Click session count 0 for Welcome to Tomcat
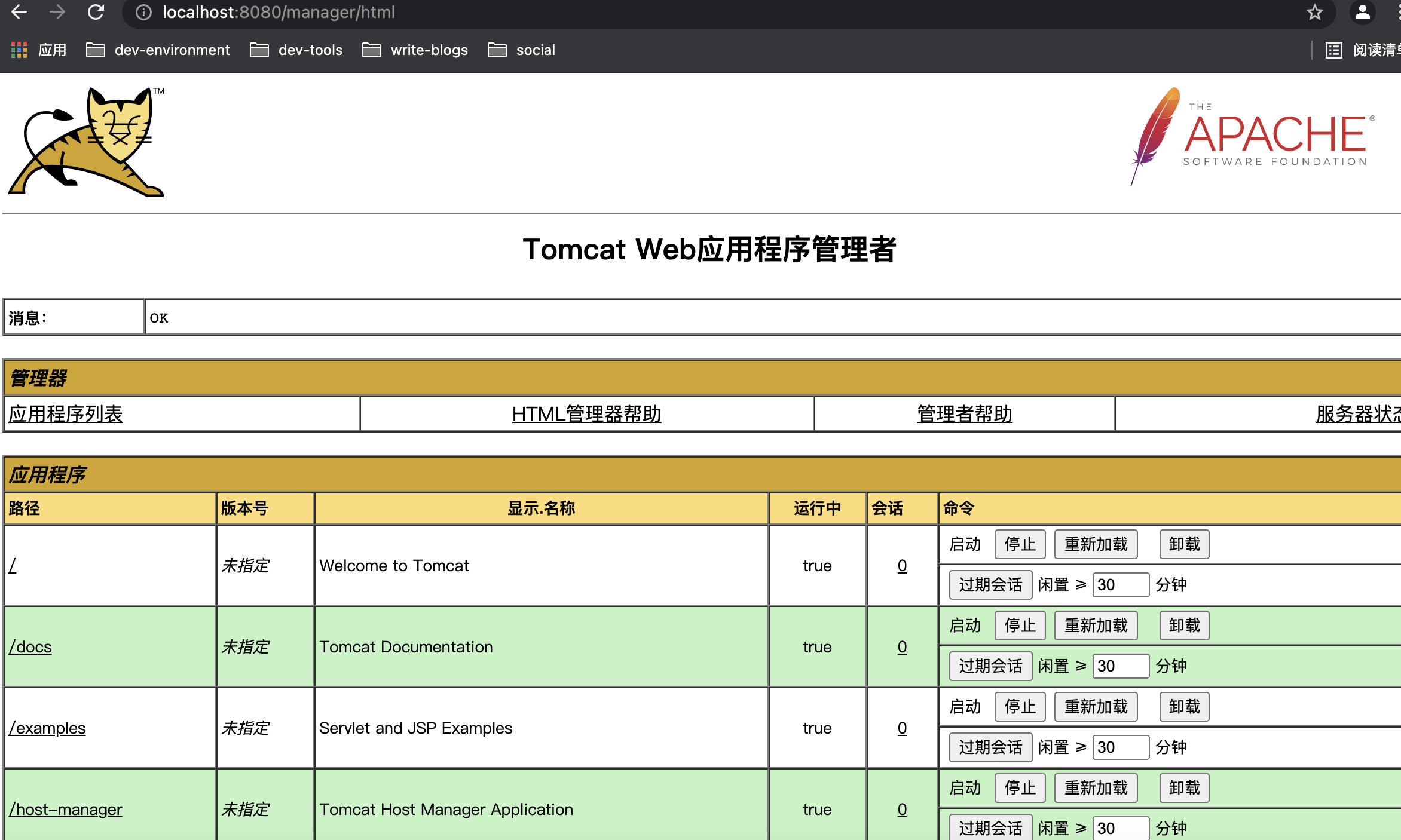This screenshot has height=840, width=1401. pyautogui.click(x=902, y=565)
